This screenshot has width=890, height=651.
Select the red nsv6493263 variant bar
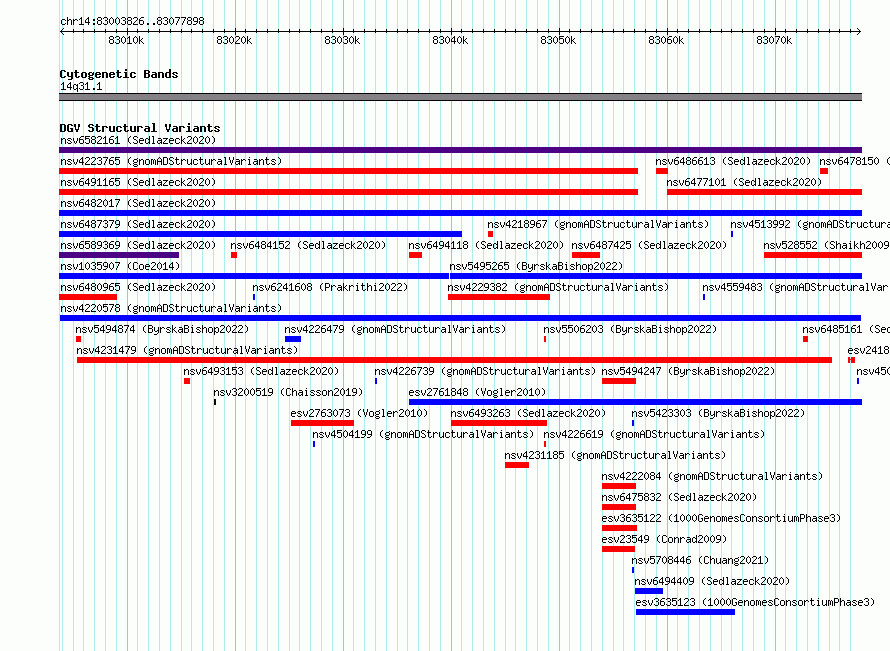point(499,423)
